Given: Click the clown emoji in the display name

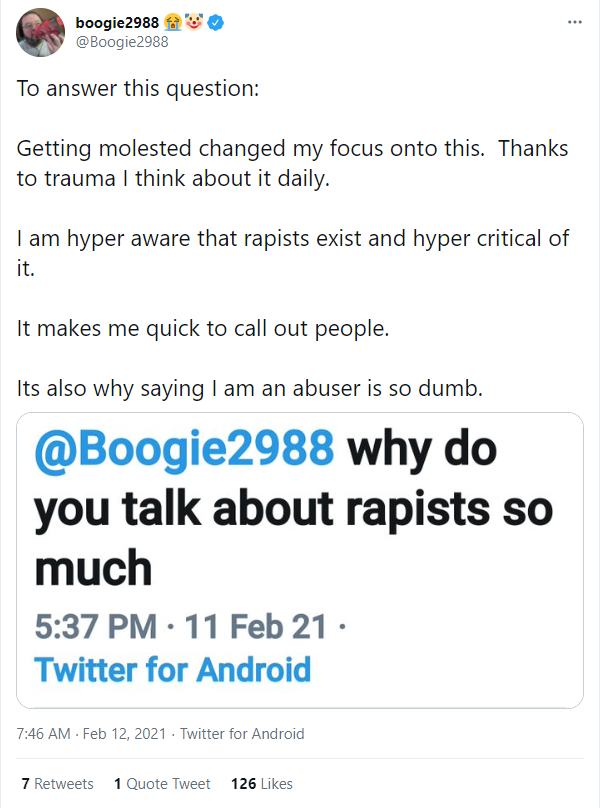Looking at the screenshot, I should [190, 22].
